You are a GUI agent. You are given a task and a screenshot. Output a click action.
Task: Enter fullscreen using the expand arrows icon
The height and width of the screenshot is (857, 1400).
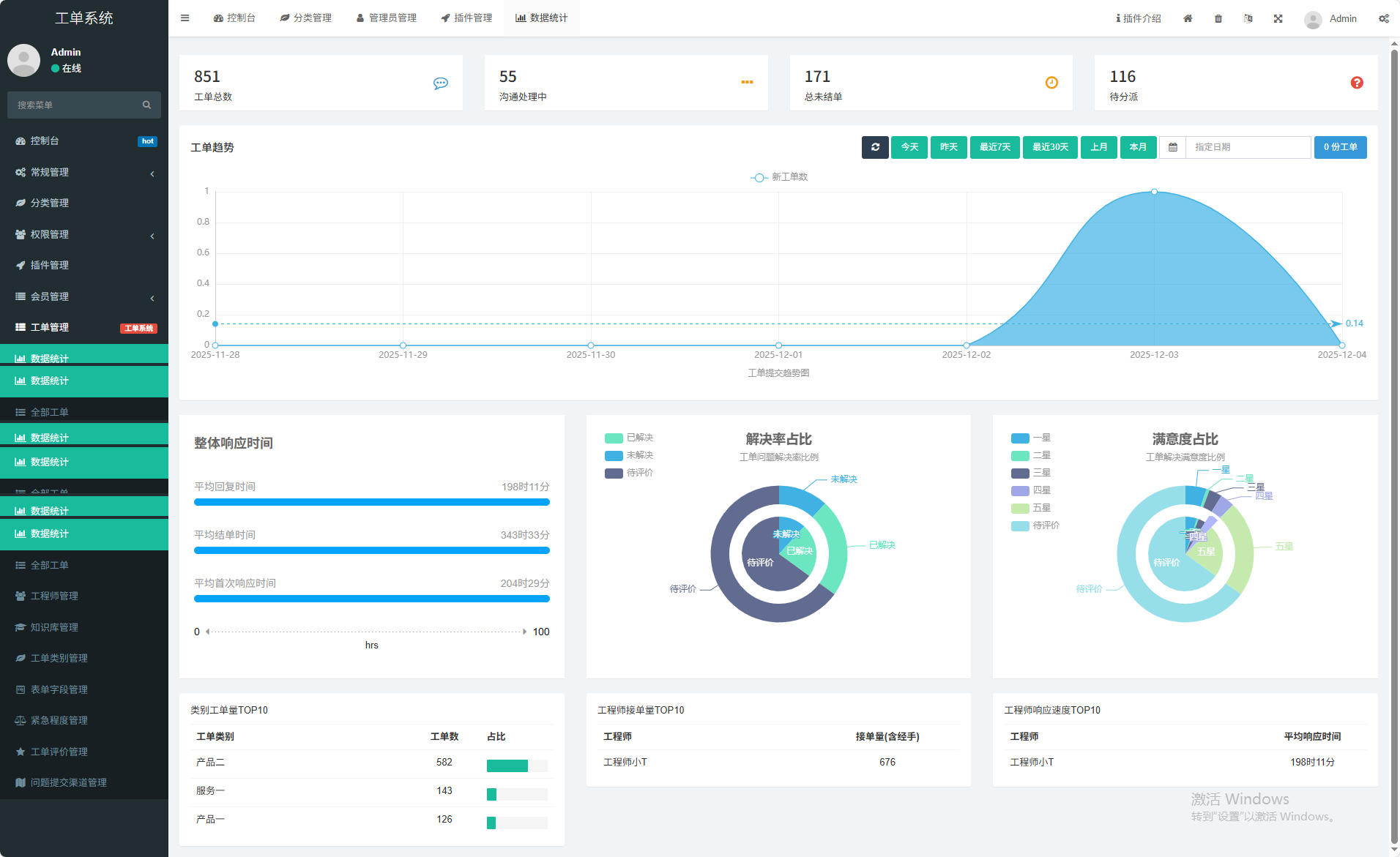pos(1278,18)
